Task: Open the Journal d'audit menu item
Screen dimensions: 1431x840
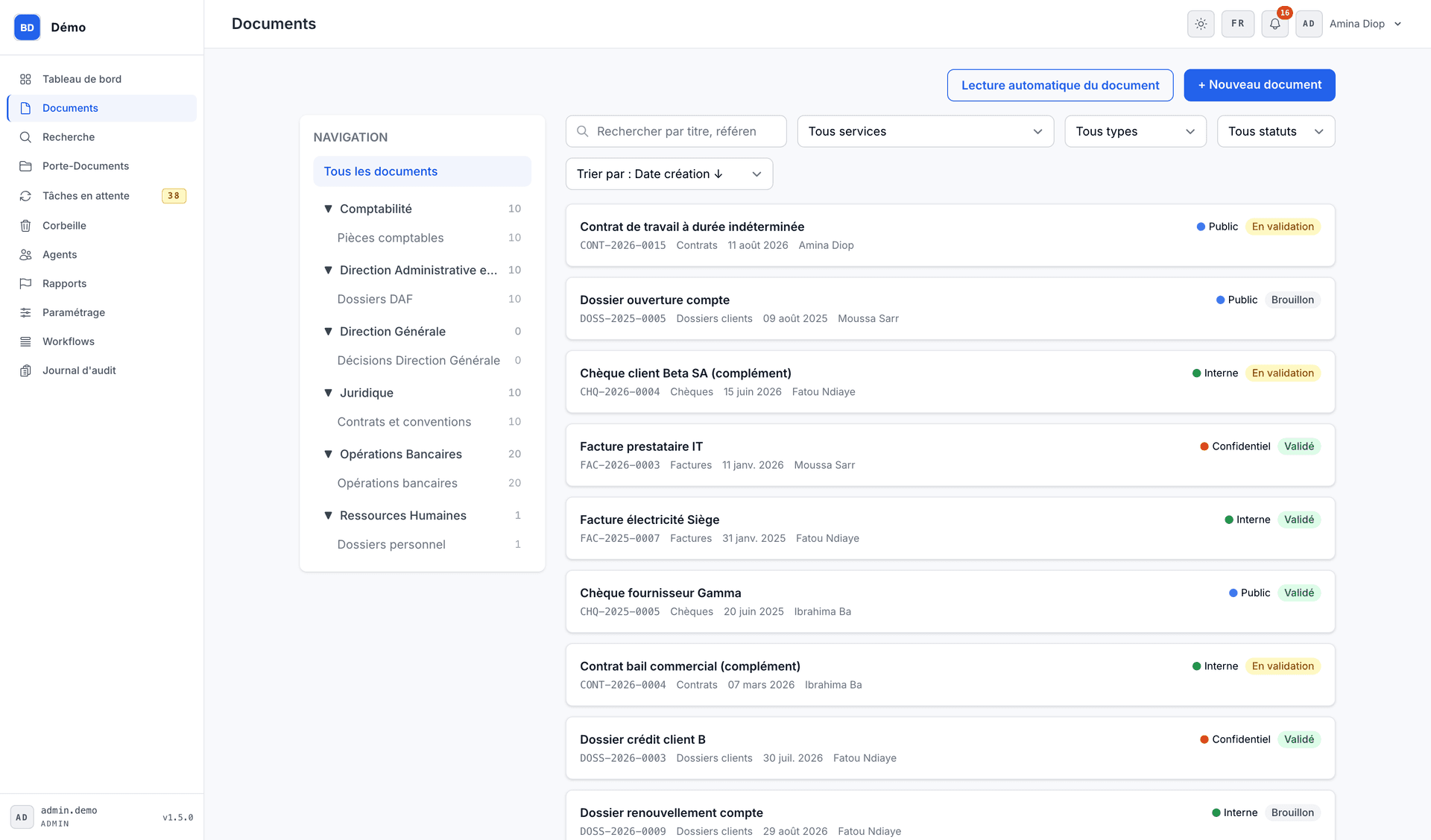Action: (x=102, y=371)
